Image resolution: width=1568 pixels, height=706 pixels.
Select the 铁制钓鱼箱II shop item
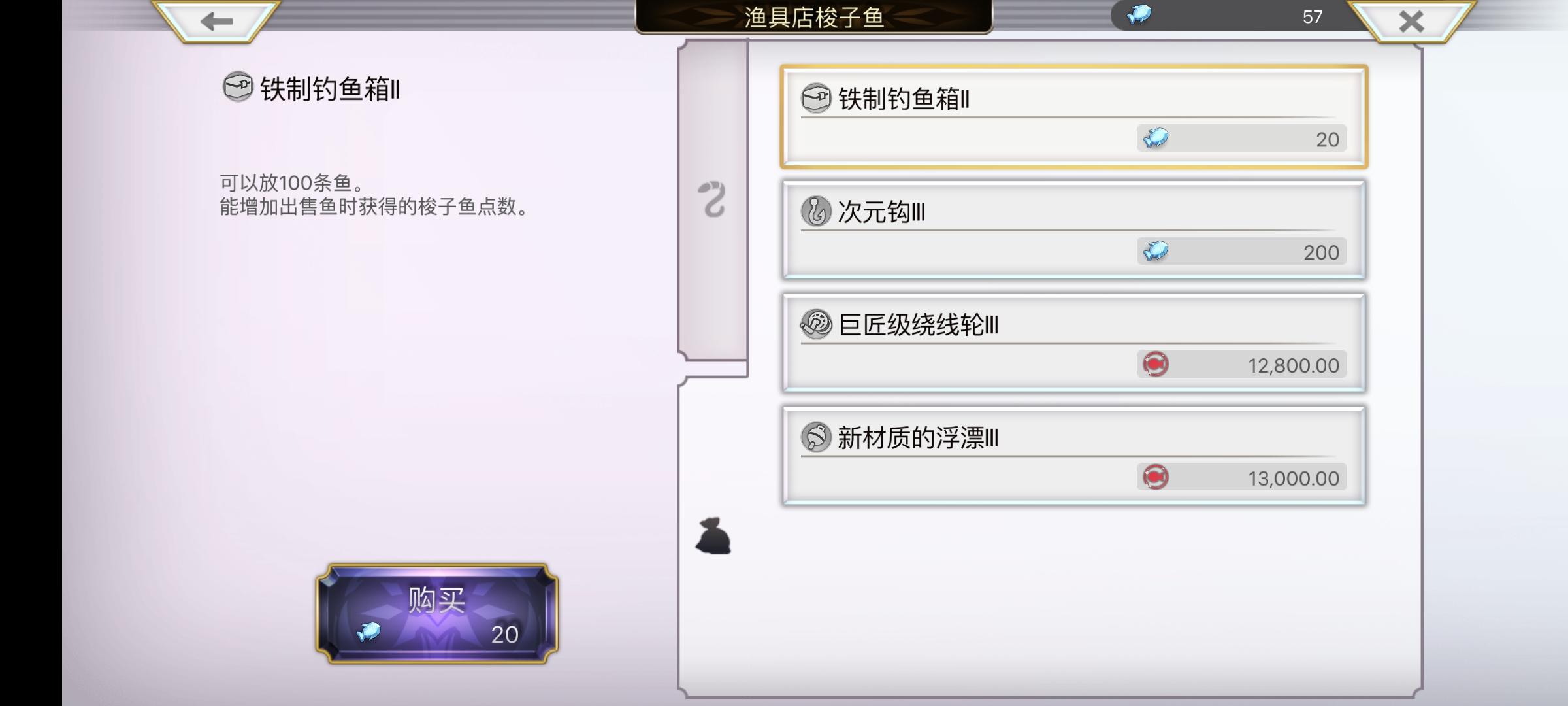(x=1073, y=117)
